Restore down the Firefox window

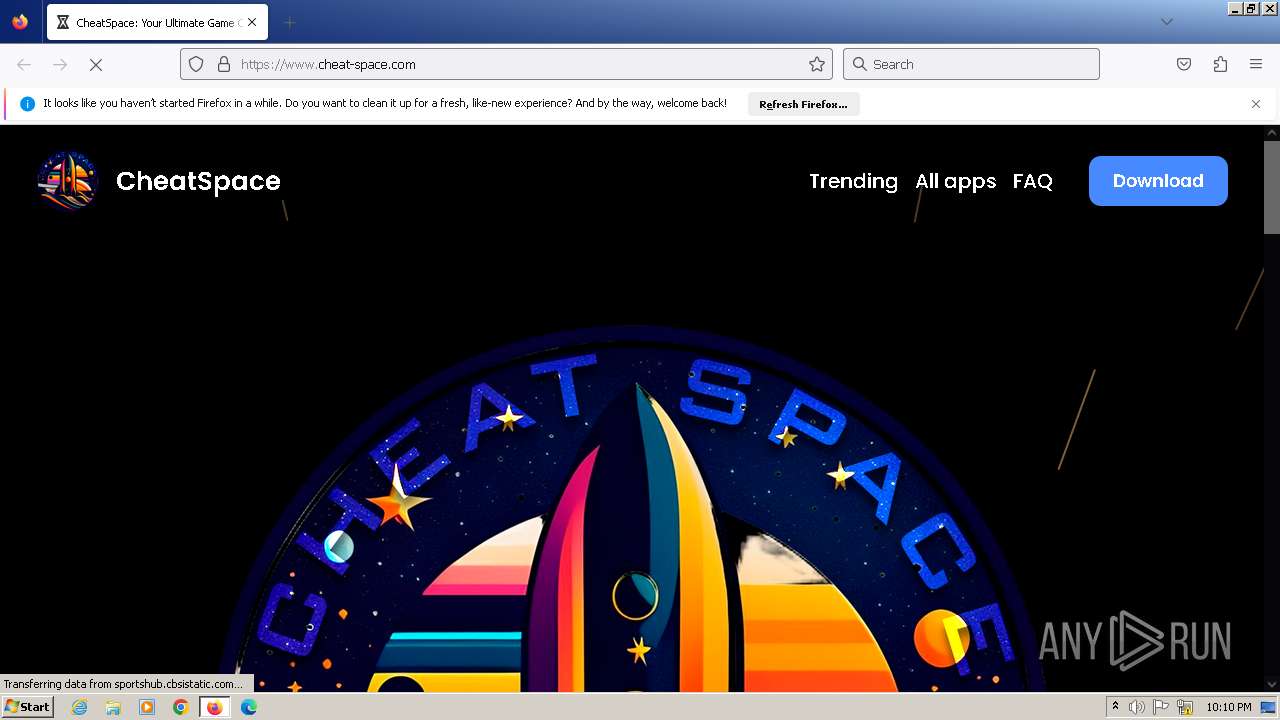(x=1251, y=8)
